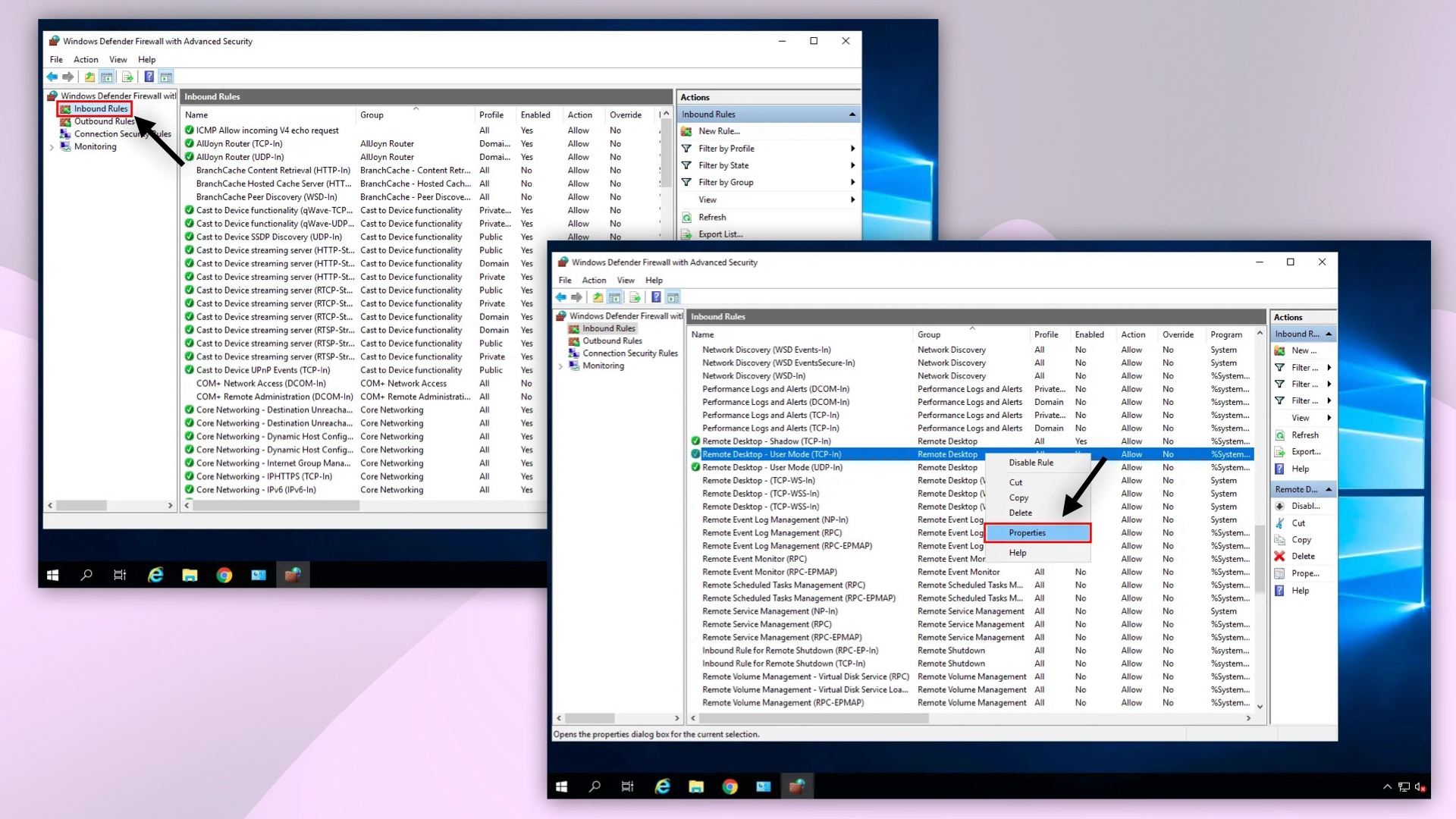Click New Rule icon in back window Actions
The width and height of the screenshot is (1456, 819).
(x=687, y=131)
